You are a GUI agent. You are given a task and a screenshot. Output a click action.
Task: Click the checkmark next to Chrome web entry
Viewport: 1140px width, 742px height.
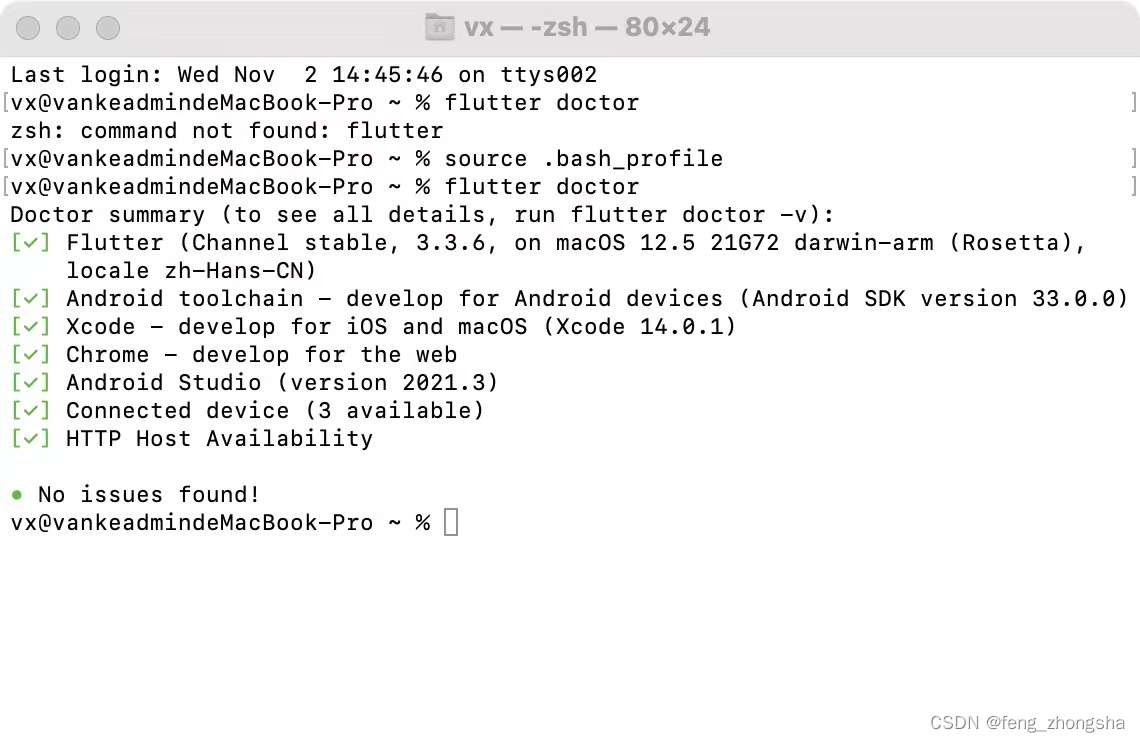click(x=30, y=354)
